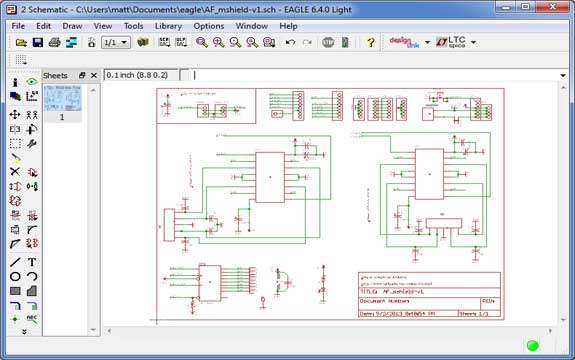Open the Library menu
The height and width of the screenshot is (360, 575).
168,26
